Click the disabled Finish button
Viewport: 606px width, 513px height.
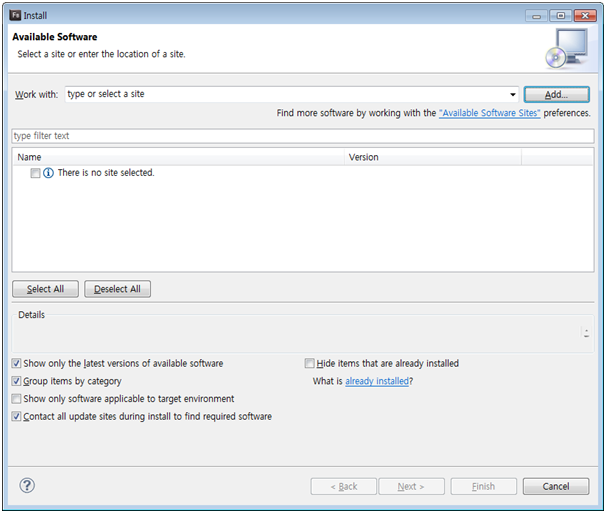483,486
